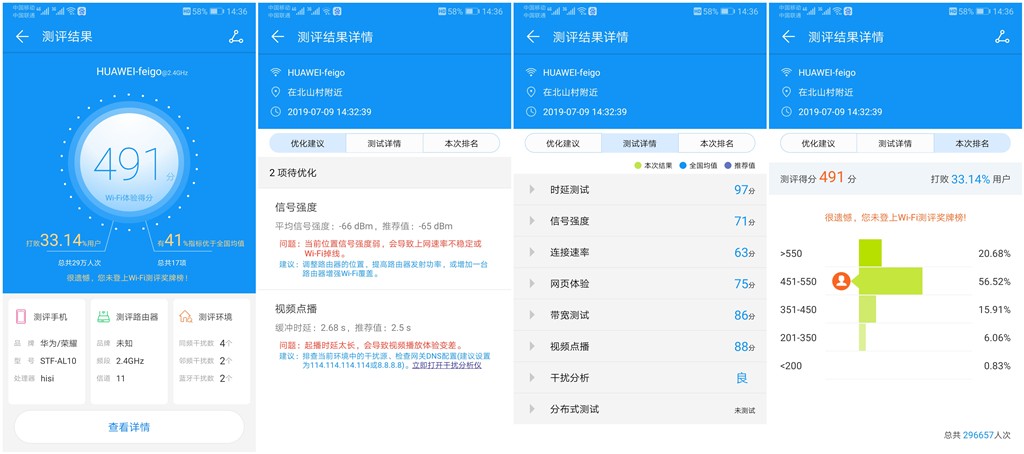The width and height of the screenshot is (1024, 454).
Task: Tap 信号强度 heading on the 2 项待优化 screen
Action: coord(296,207)
